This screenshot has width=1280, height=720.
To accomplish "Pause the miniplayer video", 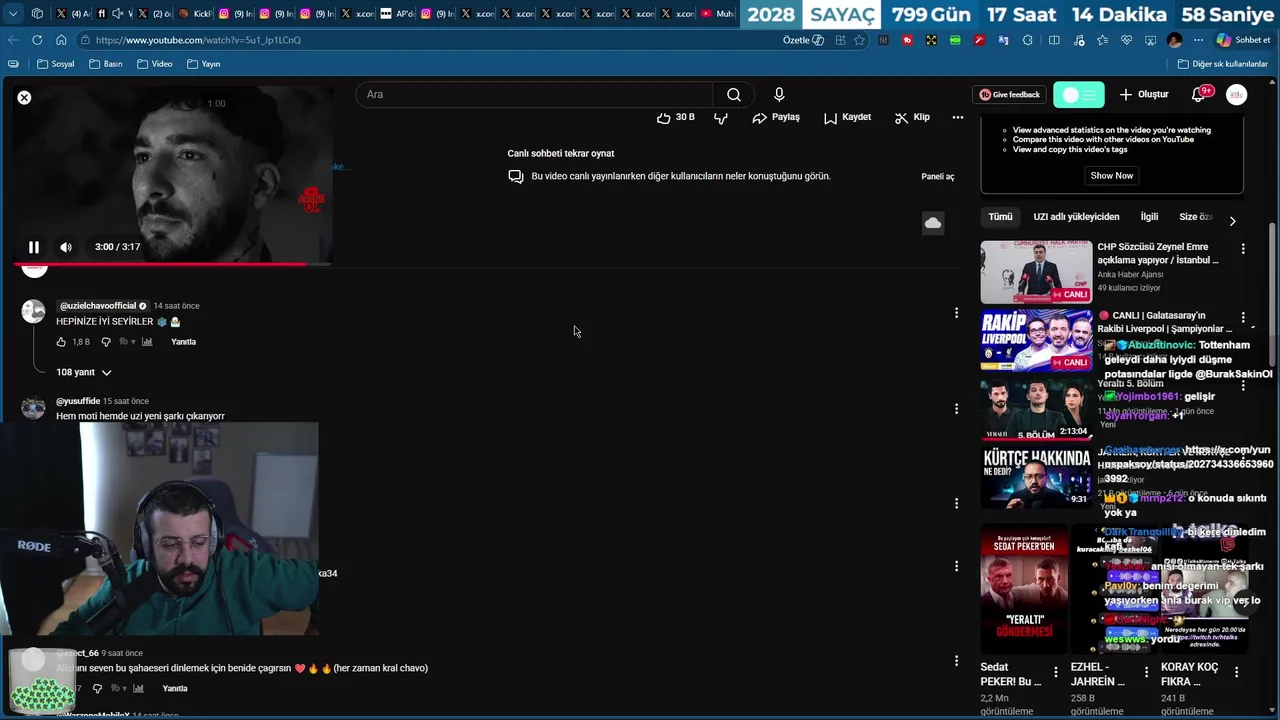I will 34,247.
